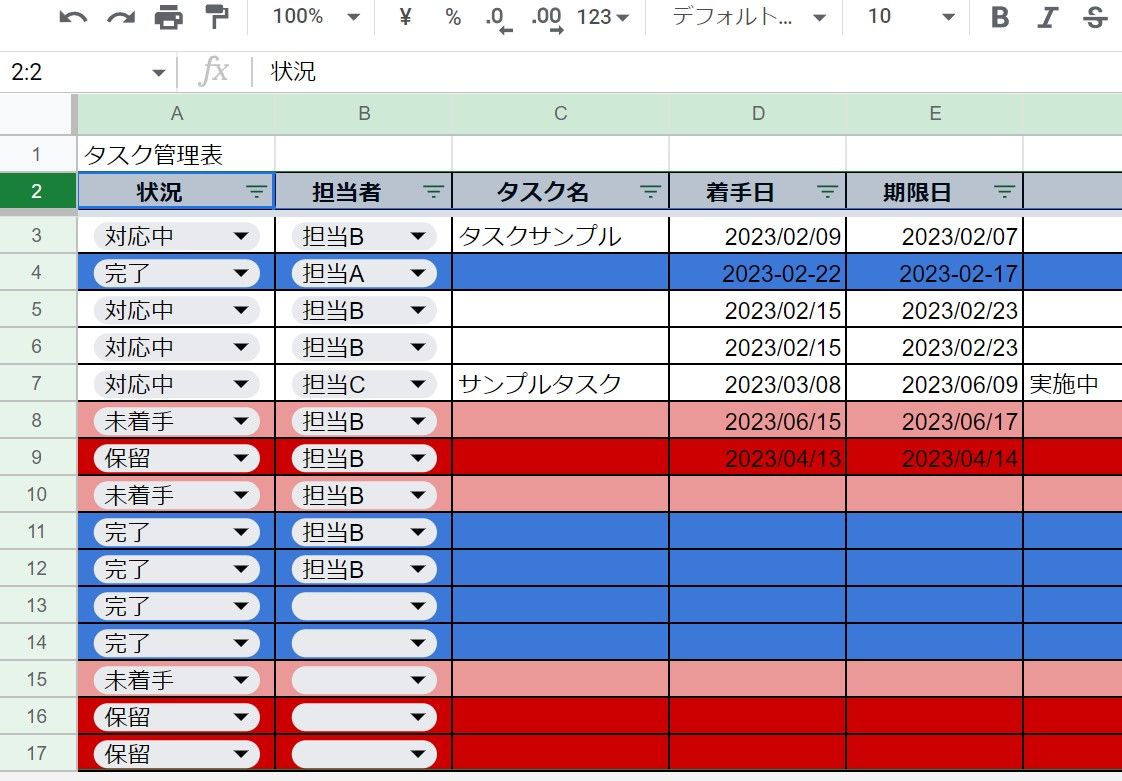Click the redo arrow icon
1122x781 pixels.
[121, 16]
